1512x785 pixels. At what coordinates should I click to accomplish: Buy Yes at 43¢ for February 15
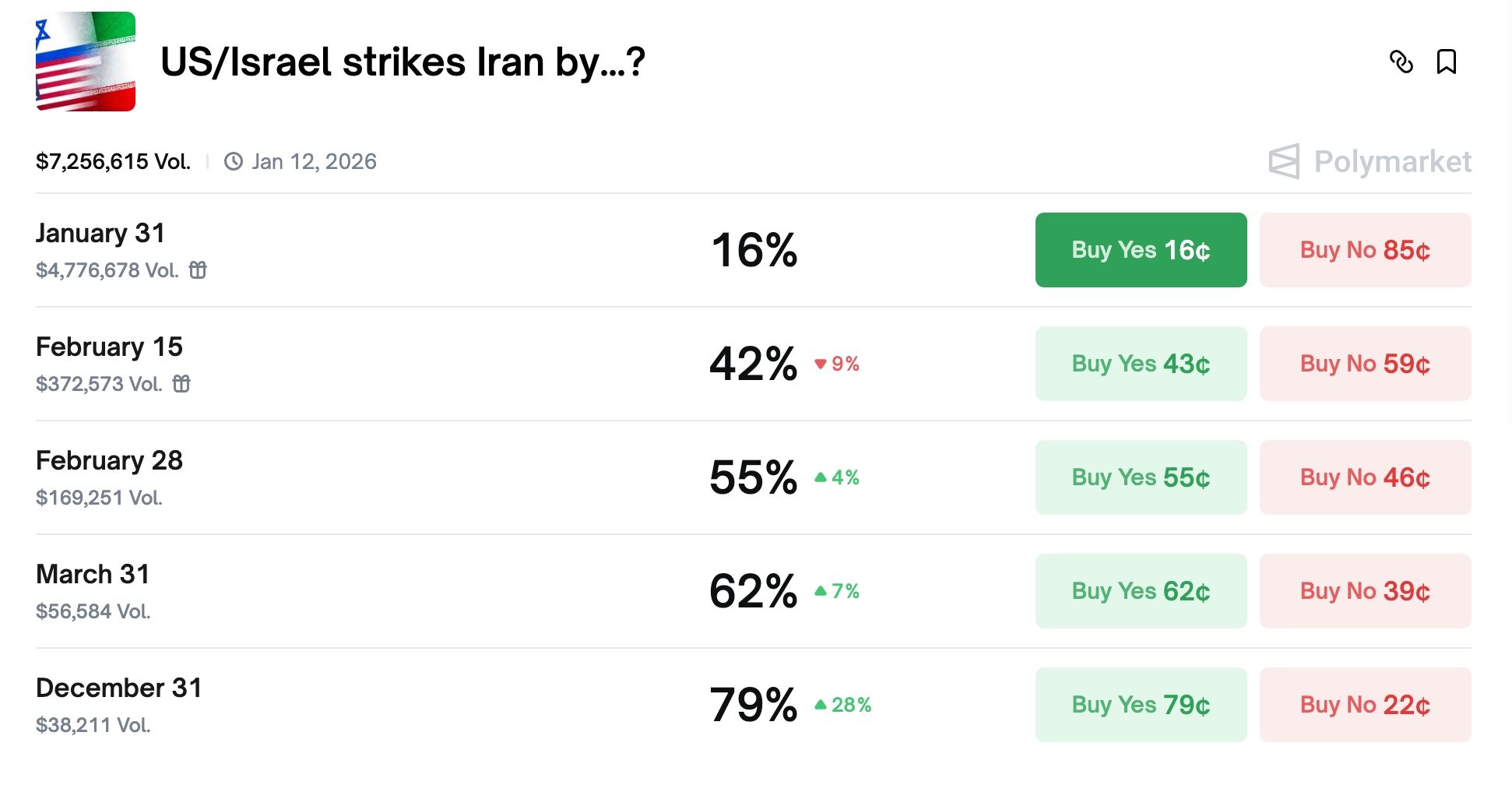tap(1140, 363)
